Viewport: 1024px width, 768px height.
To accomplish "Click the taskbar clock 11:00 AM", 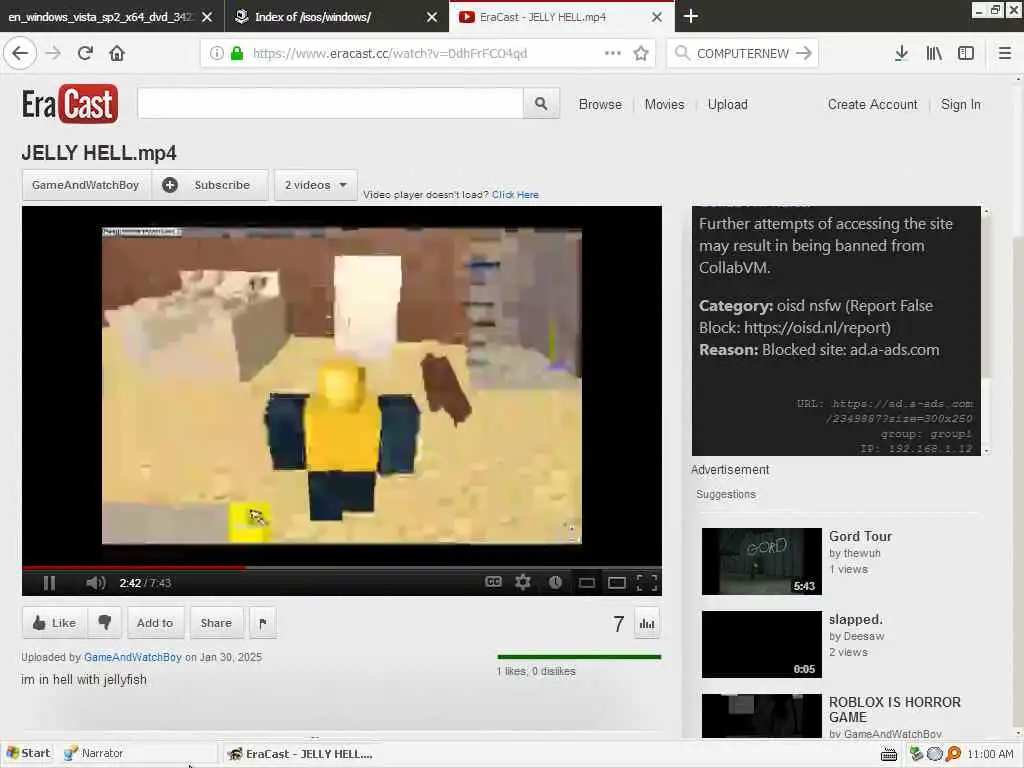I will point(990,754).
